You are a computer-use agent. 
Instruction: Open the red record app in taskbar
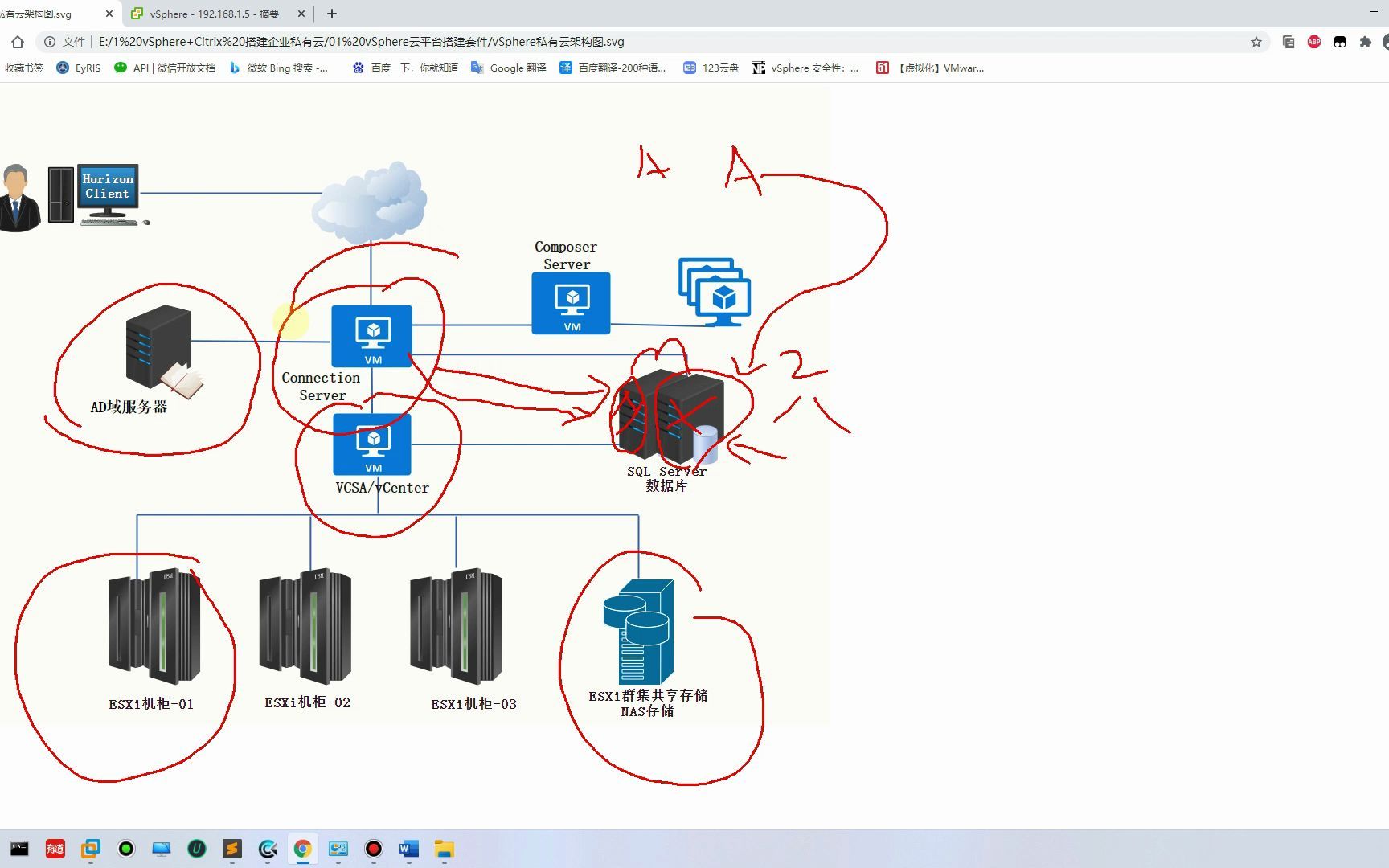pyautogui.click(x=374, y=849)
